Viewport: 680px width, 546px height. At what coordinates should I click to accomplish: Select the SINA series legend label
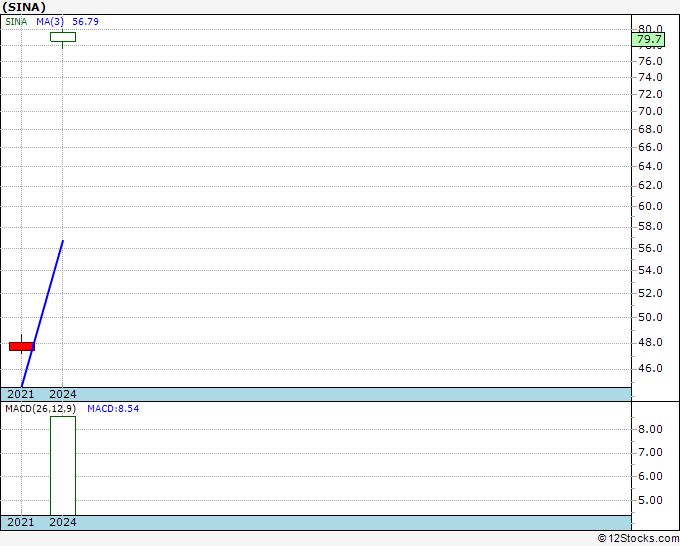coord(16,22)
